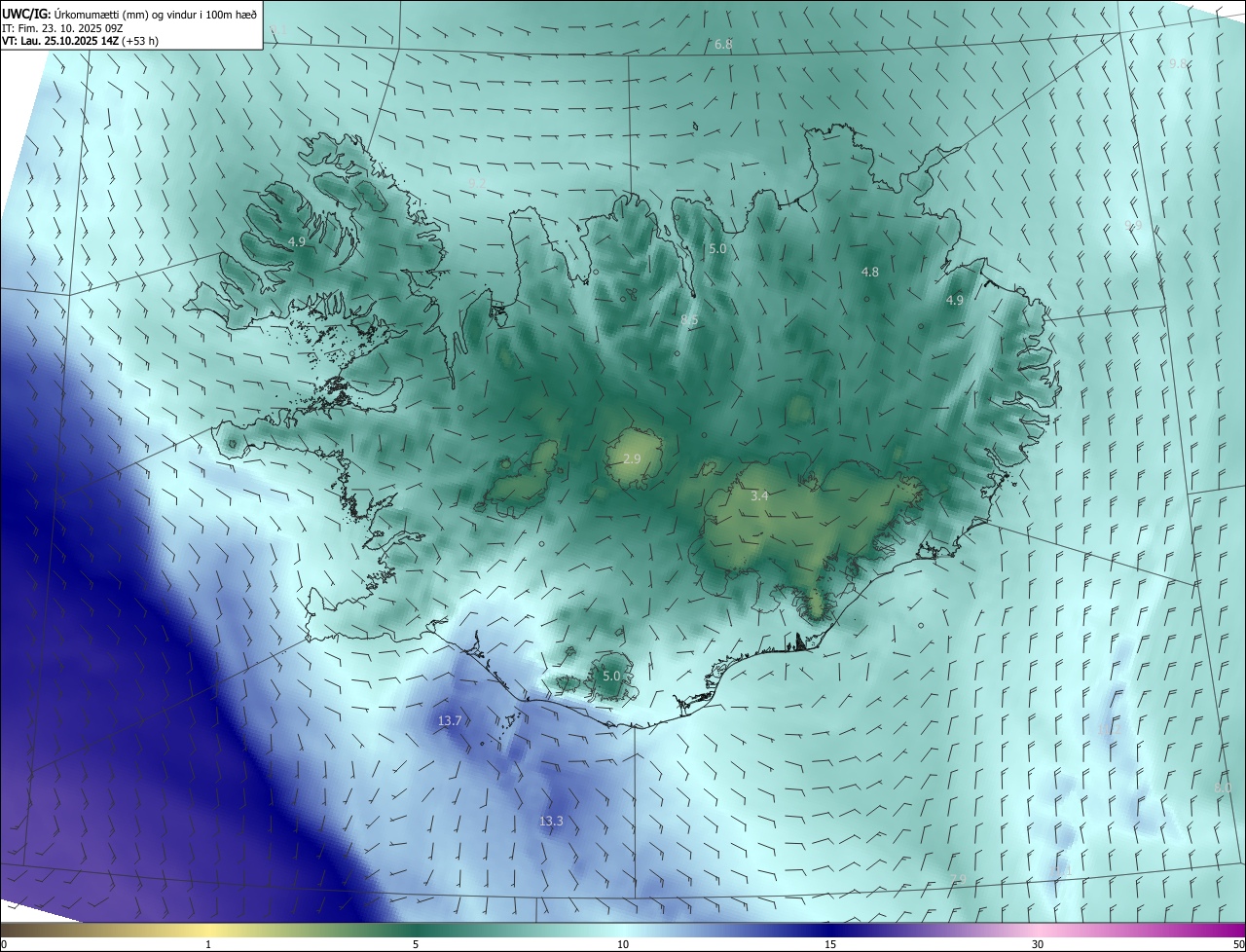Click the title line 'Úrkomumætti (mm) og vindur í 100m hæð'
1246x952 pixels.
(x=156, y=13)
